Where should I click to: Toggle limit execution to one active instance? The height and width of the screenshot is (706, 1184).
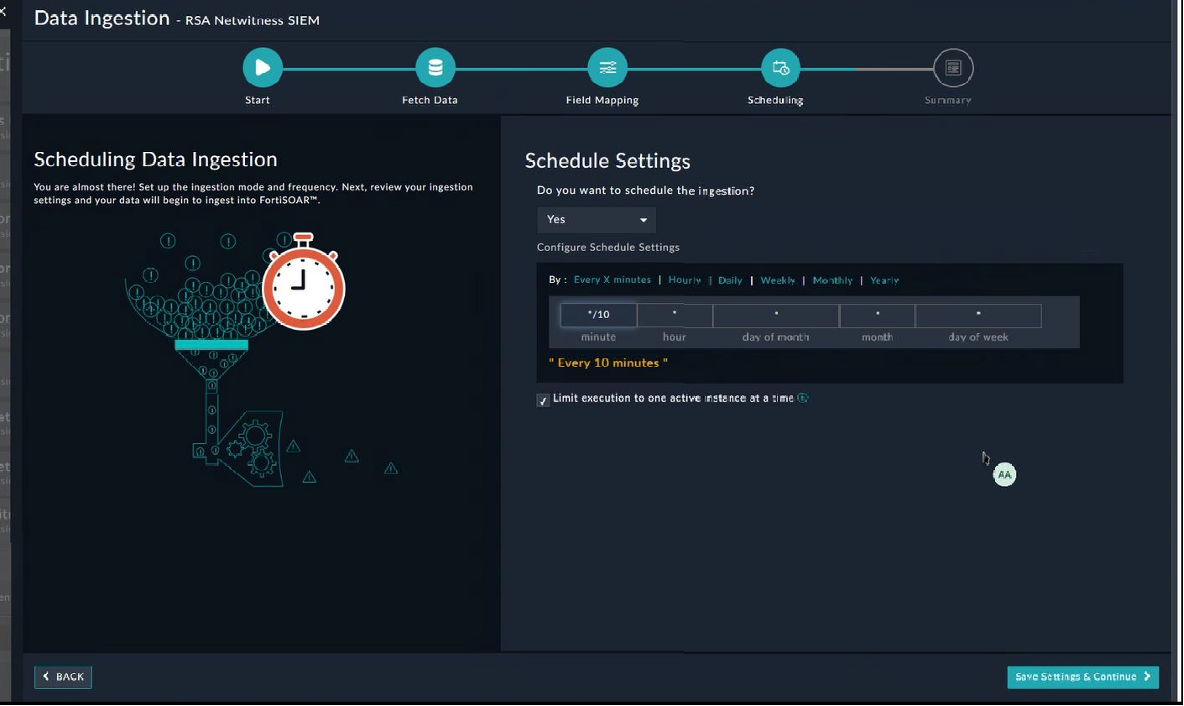click(x=543, y=400)
